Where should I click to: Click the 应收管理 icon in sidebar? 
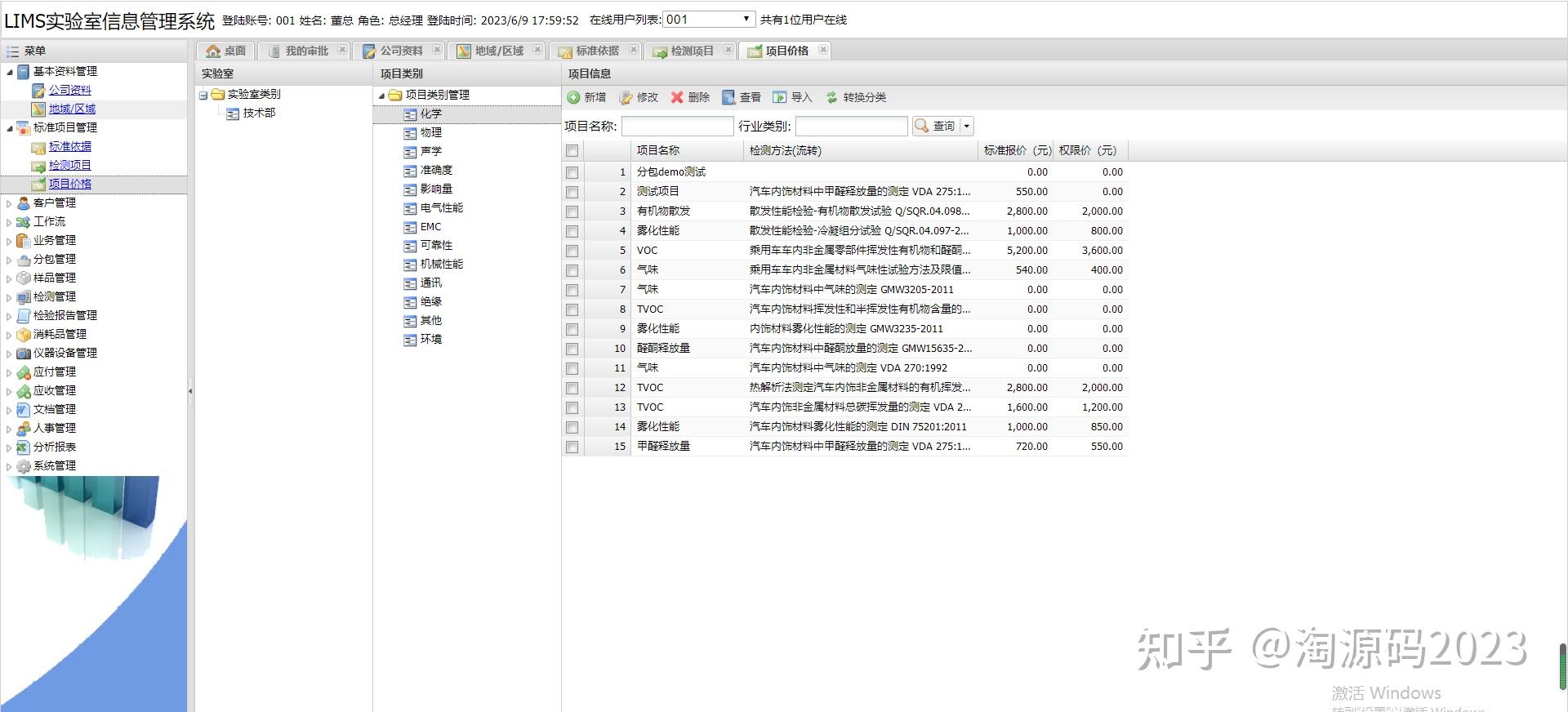point(24,390)
